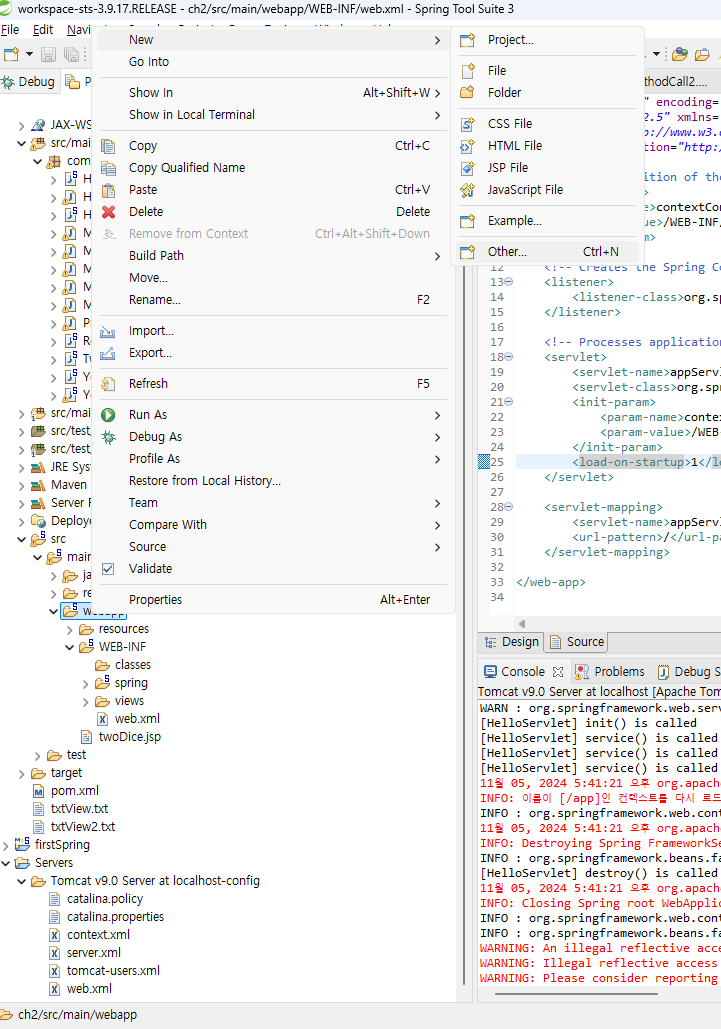Select web.xml under WEB-INF views
The width and height of the screenshot is (721, 1029).
[x=129, y=719]
